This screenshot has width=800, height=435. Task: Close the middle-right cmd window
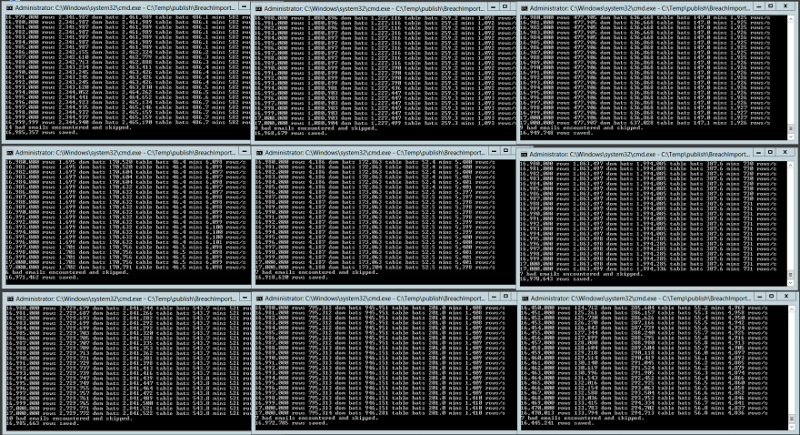click(786, 152)
